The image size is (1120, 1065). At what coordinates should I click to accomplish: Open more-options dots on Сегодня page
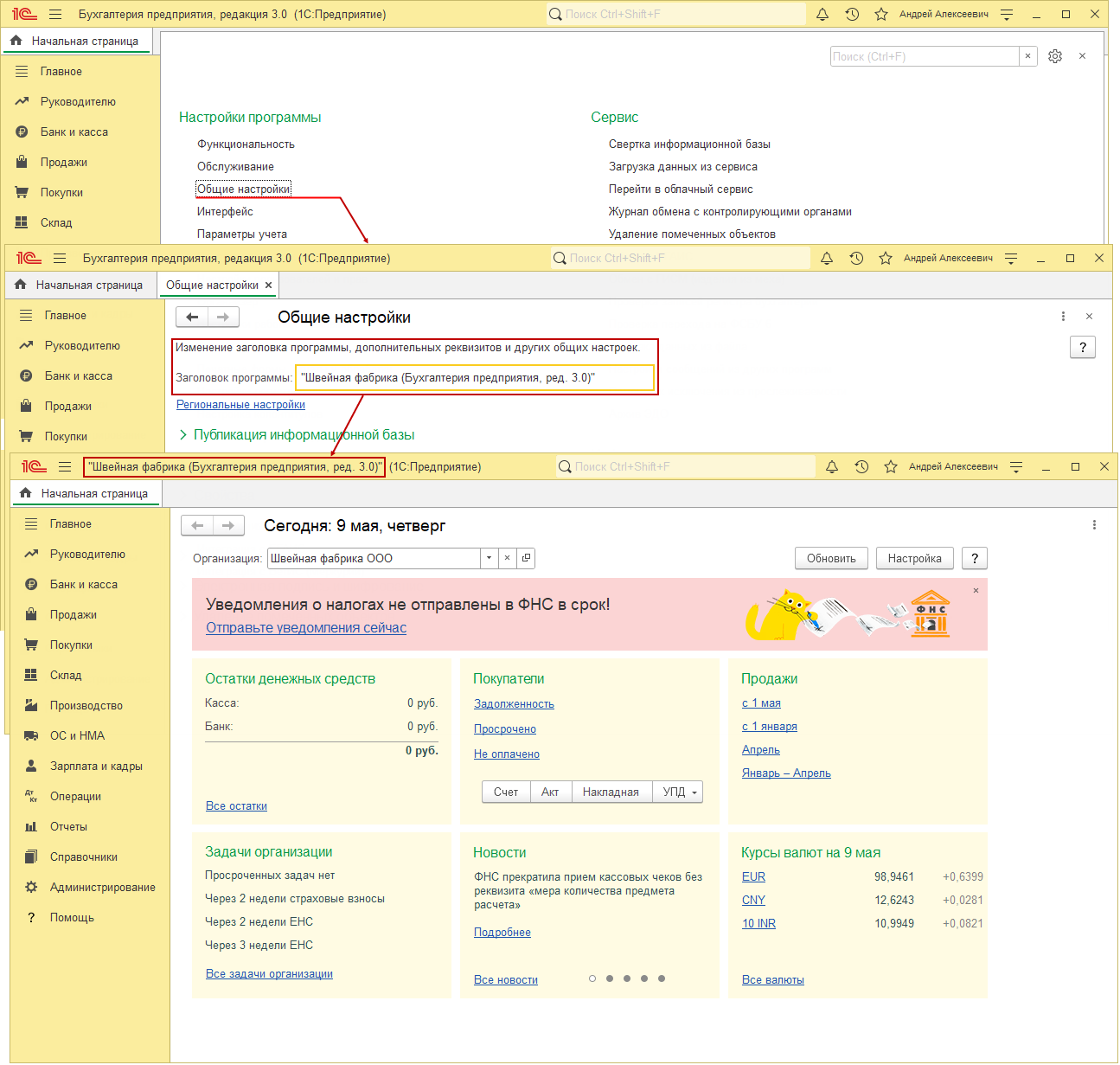pos(1094,525)
